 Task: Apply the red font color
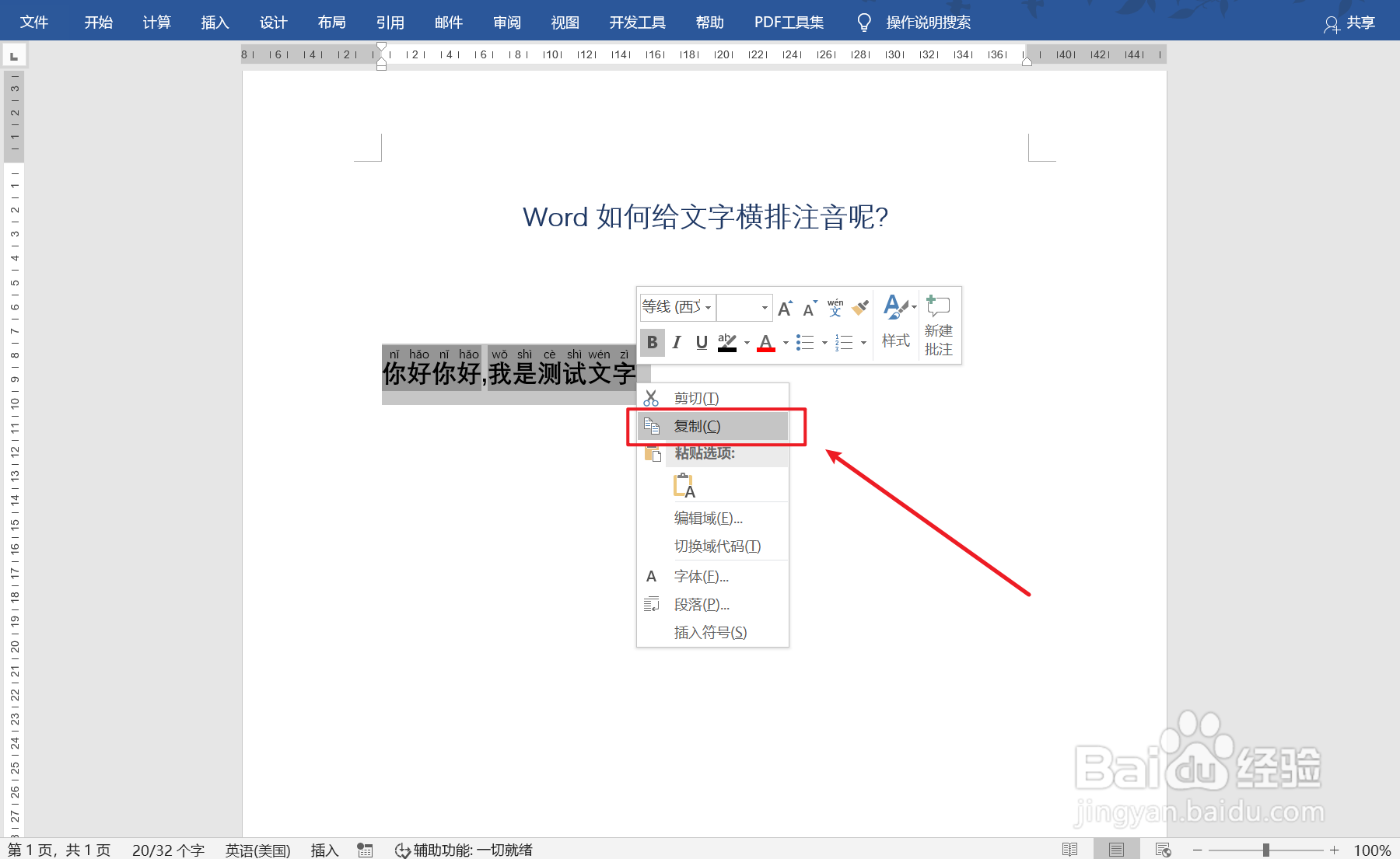coord(766,342)
